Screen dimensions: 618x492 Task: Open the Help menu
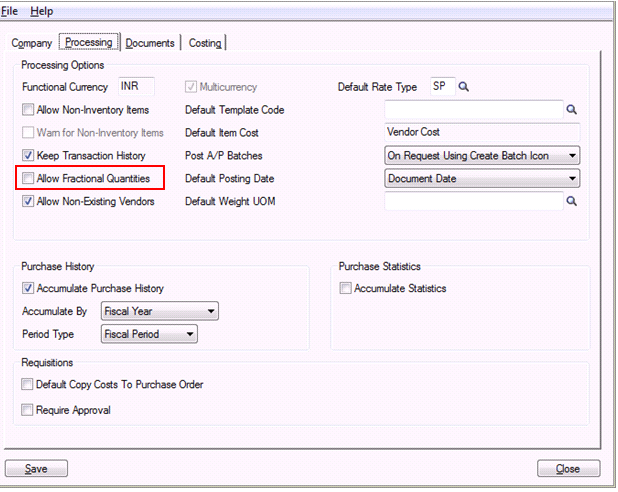41,11
